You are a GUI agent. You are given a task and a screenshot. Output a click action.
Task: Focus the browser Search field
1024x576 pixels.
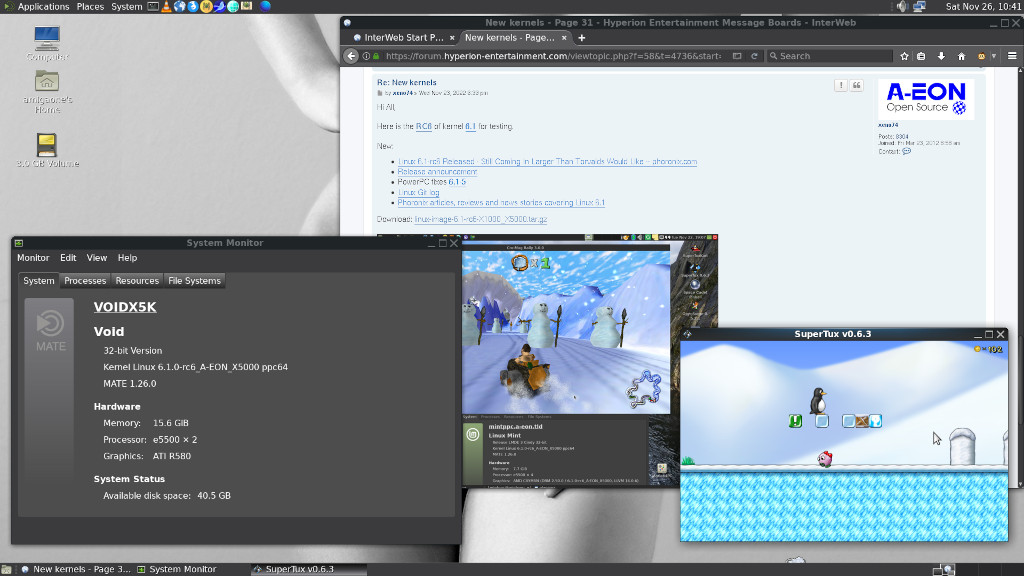(829, 56)
